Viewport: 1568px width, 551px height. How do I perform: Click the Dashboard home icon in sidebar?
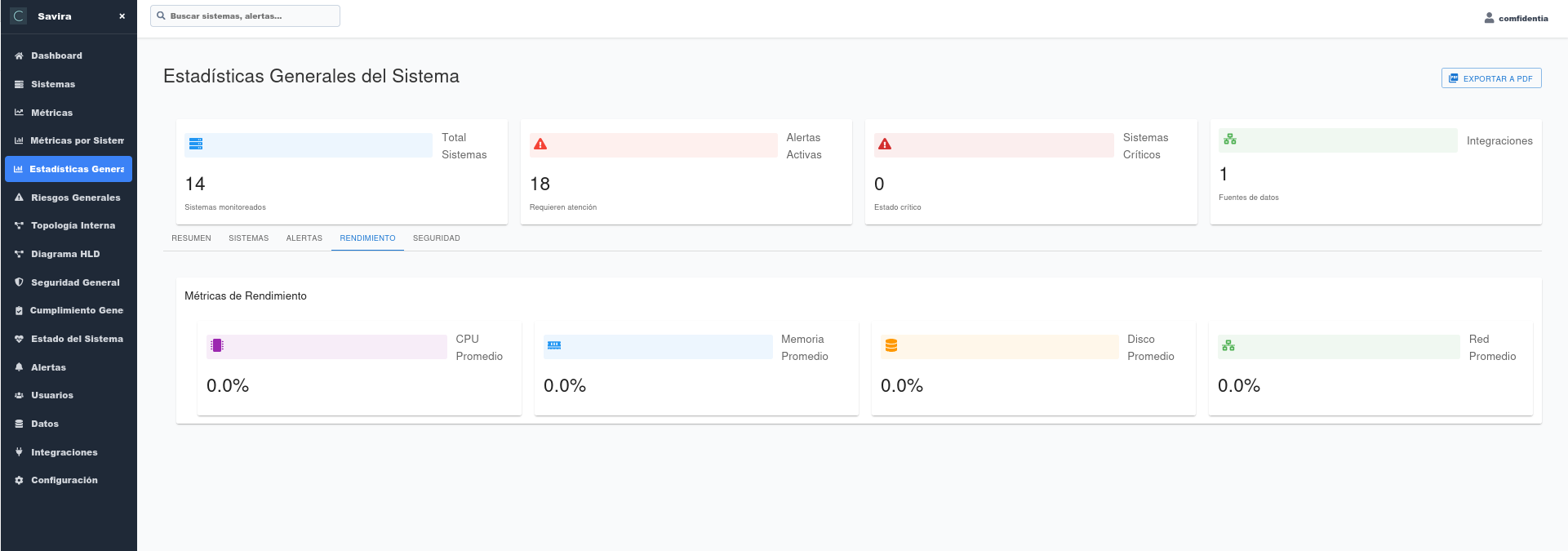tap(19, 56)
